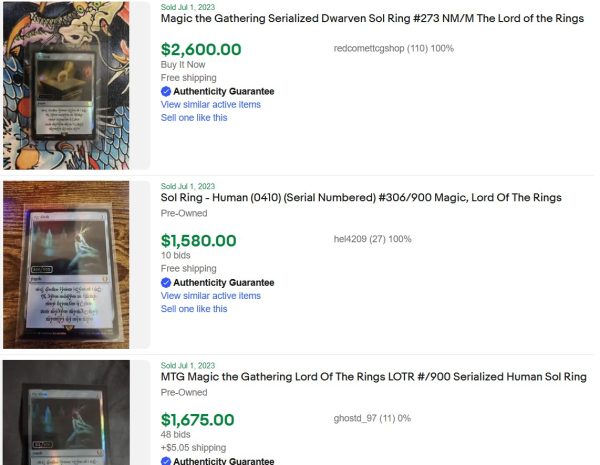Click the $1,580.00 sold price
This screenshot has width=600, height=465.
[198, 240]
